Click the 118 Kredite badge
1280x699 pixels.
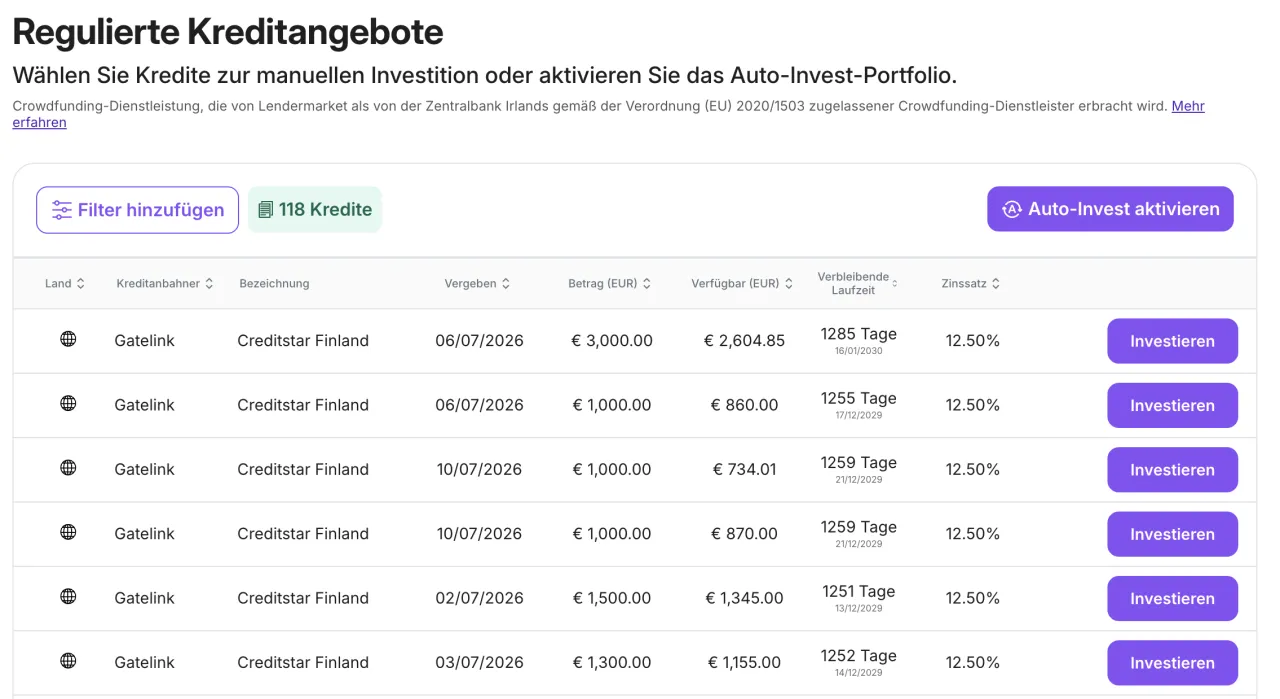pos(315,210)
